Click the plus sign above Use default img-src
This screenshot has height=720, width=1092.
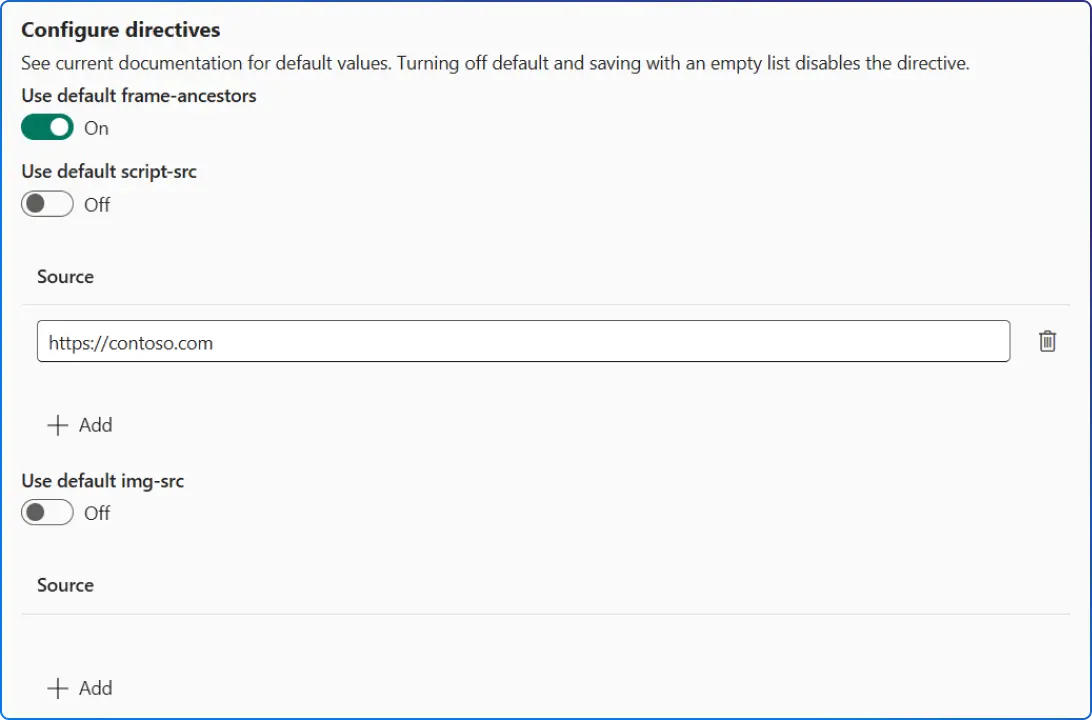pos(58,424)
